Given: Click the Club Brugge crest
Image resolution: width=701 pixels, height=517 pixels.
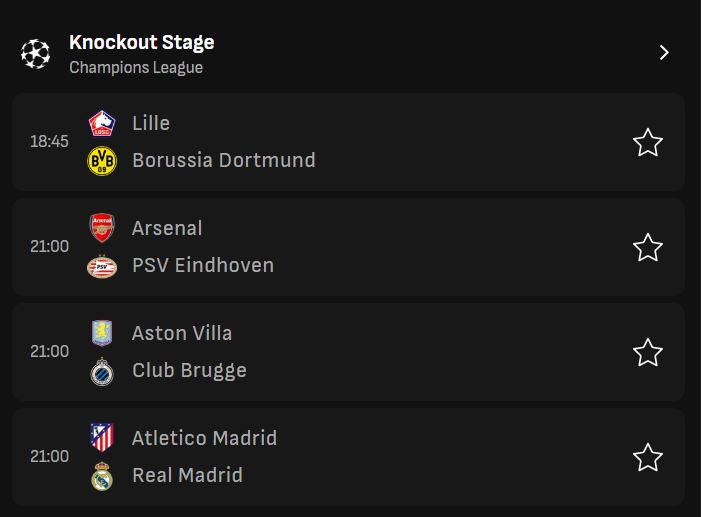Looking at the screenshot, I should [x=102, y=371].
